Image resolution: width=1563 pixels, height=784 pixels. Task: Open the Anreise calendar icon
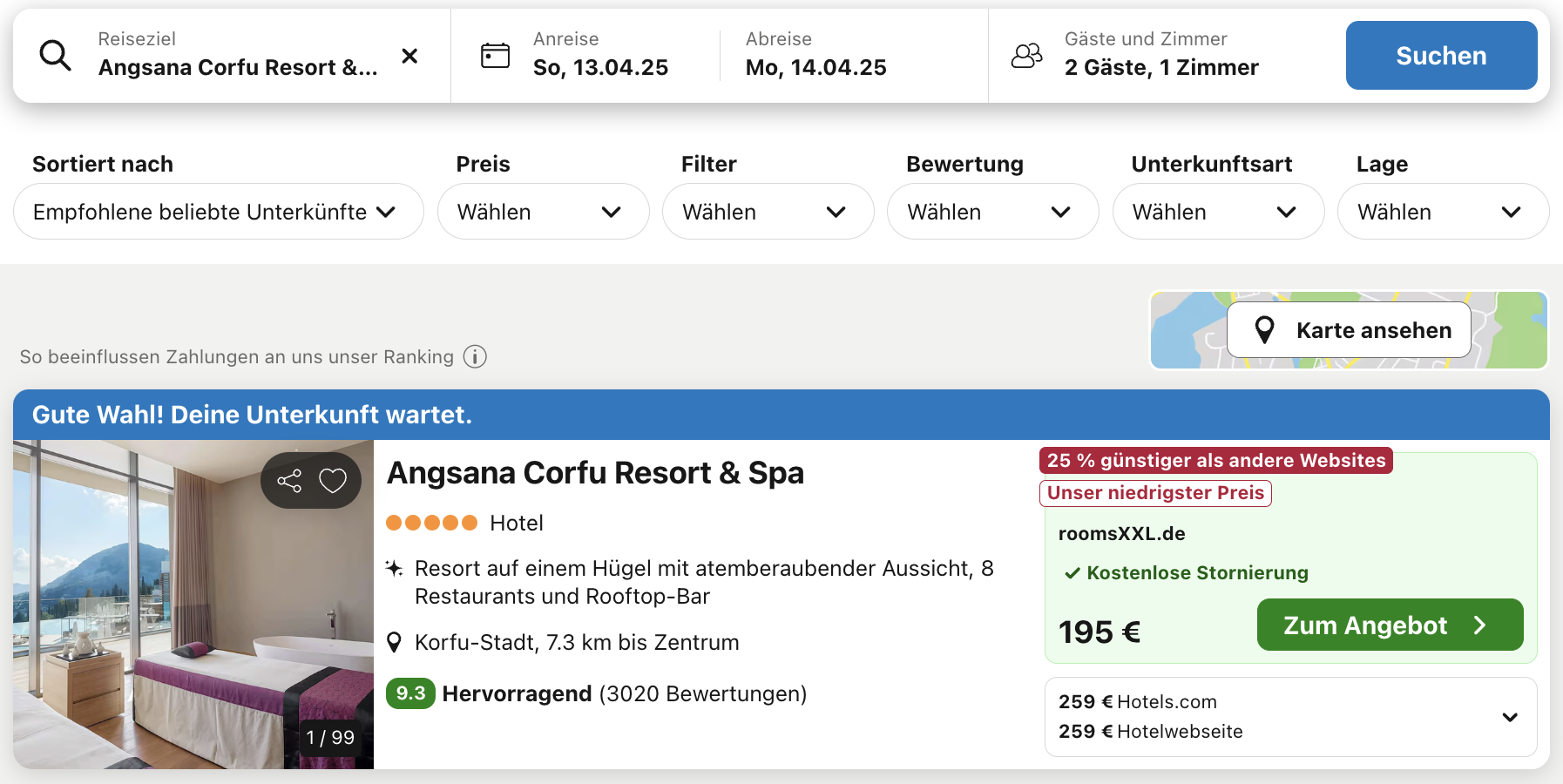[496, 56]
